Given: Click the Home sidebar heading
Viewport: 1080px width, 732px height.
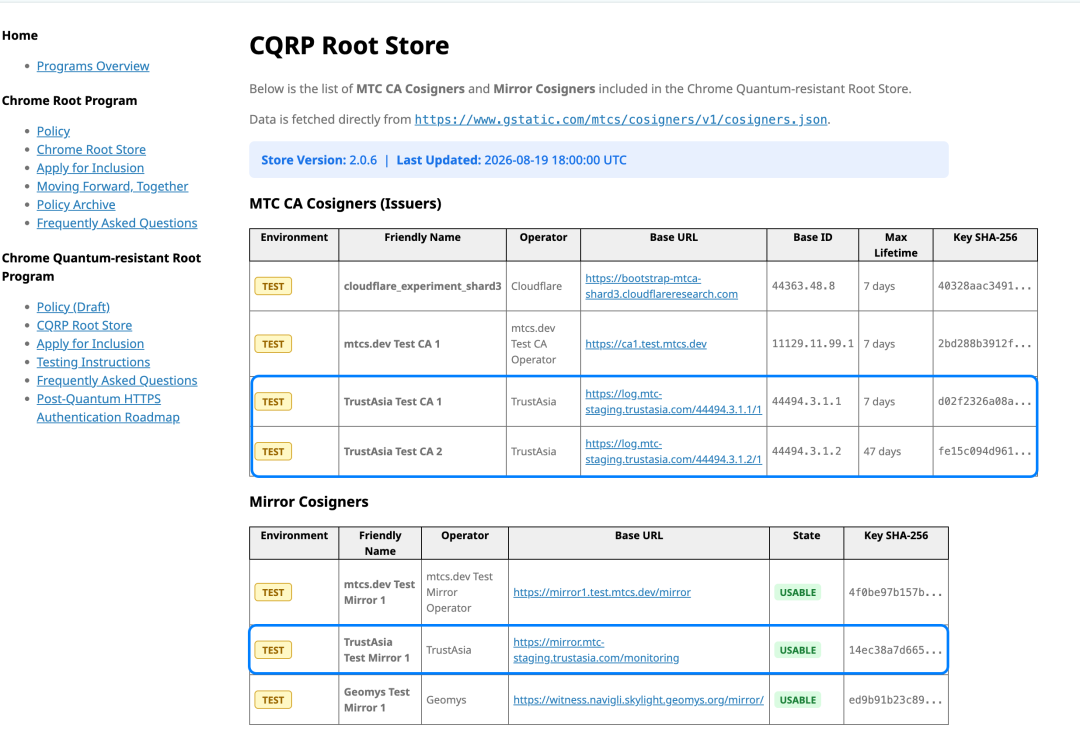Looking at the screenshot, I should point(20,36).
